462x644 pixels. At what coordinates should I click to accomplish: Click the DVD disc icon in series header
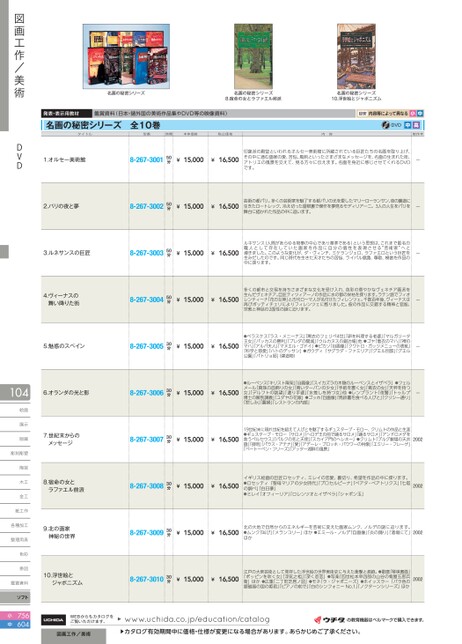385,125
